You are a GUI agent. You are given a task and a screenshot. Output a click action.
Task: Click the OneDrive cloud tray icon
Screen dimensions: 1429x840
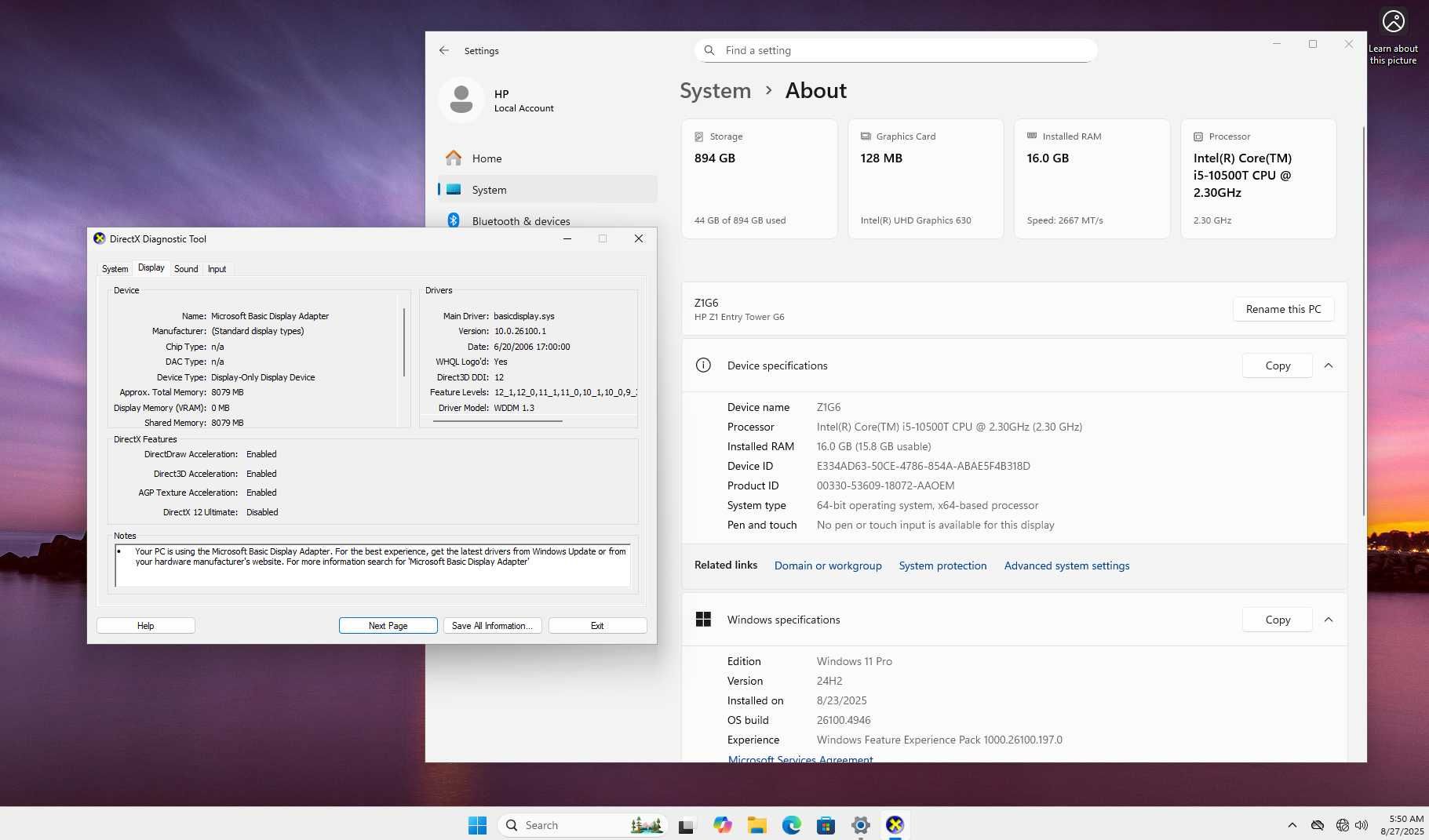1318,825
